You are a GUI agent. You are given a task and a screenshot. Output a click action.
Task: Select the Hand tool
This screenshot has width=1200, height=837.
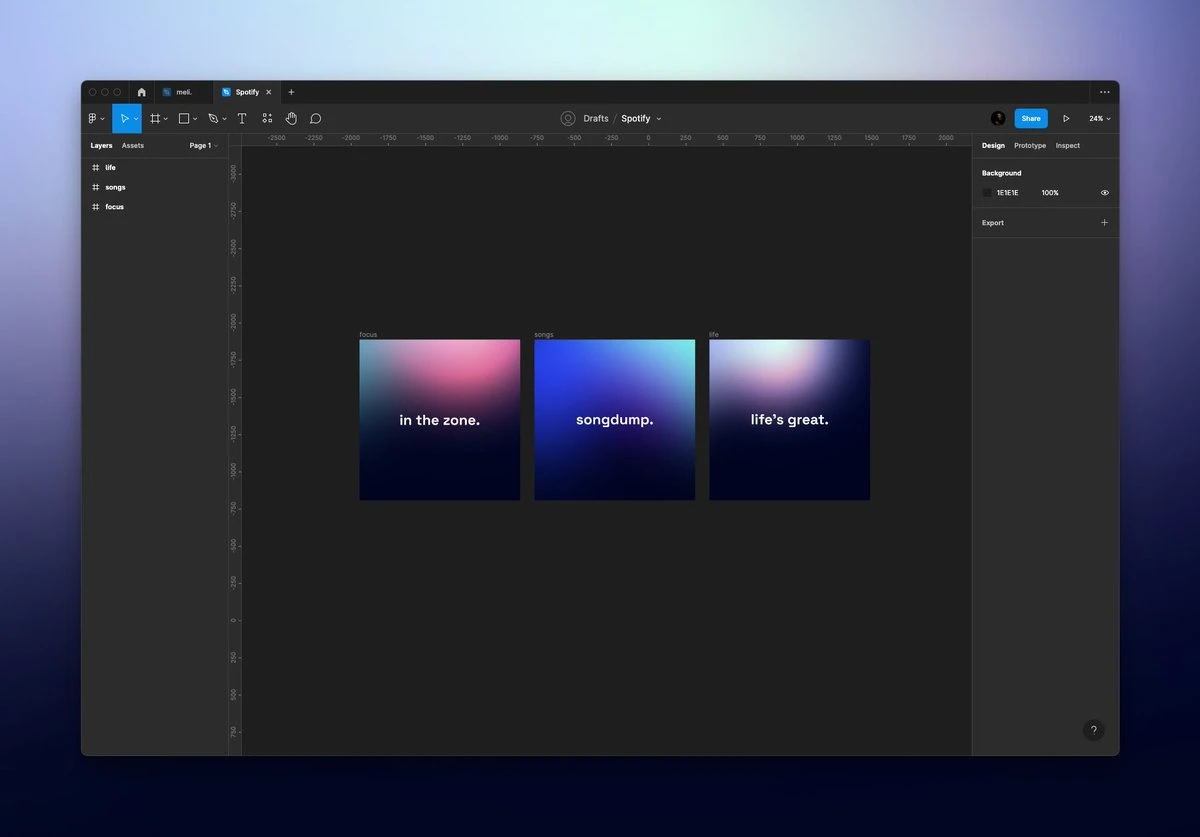point(291,118)
